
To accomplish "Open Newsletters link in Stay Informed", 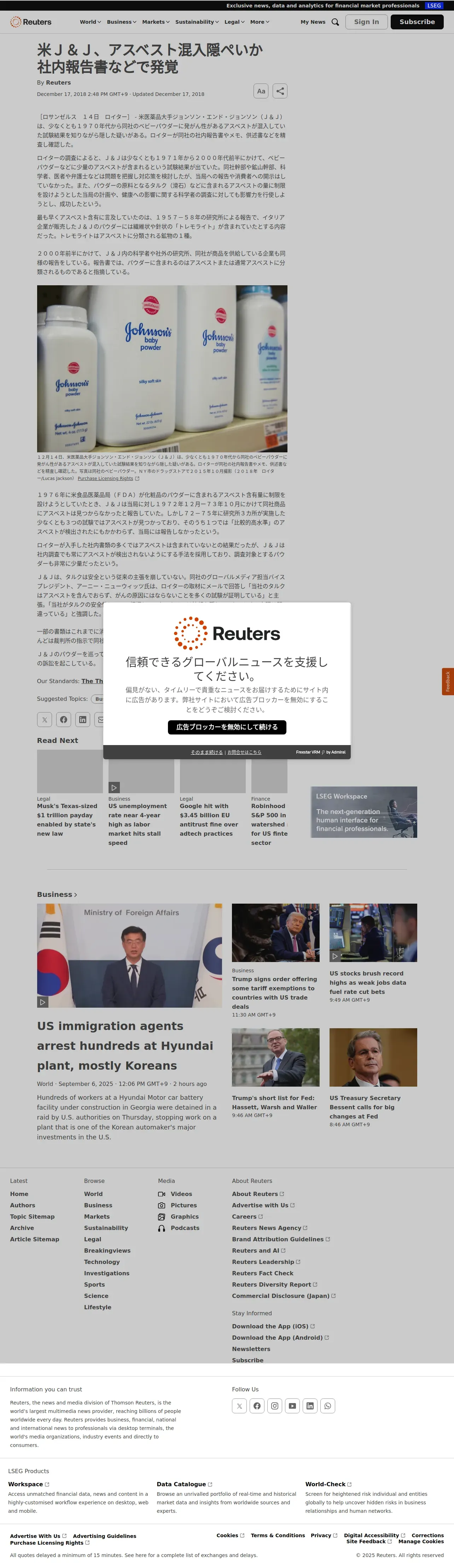I will tap(251, 1350).
